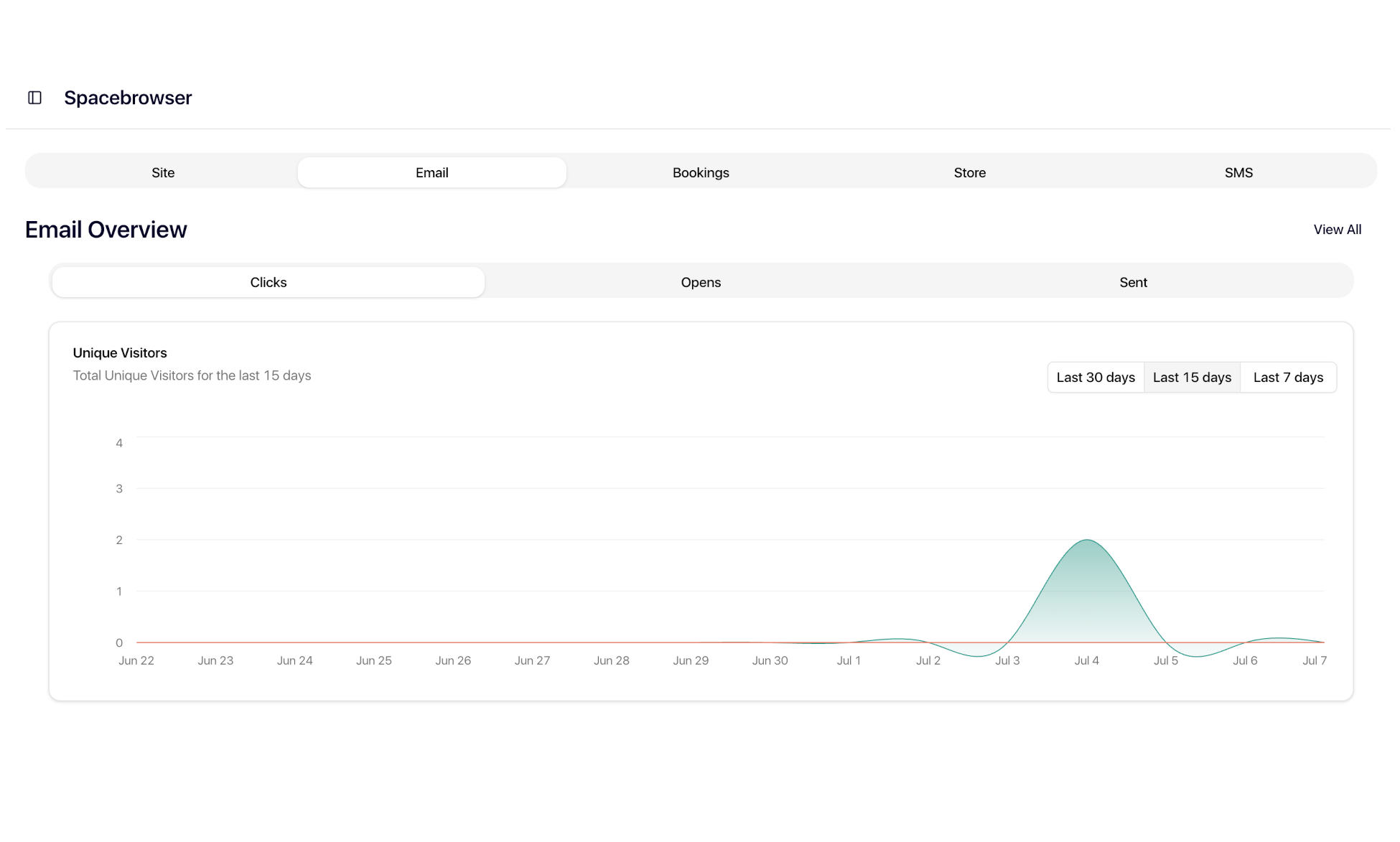Viewport: 1400px width, 842px height.
Task: Select the Clicks metric tab
Action: tap(268, 282)
